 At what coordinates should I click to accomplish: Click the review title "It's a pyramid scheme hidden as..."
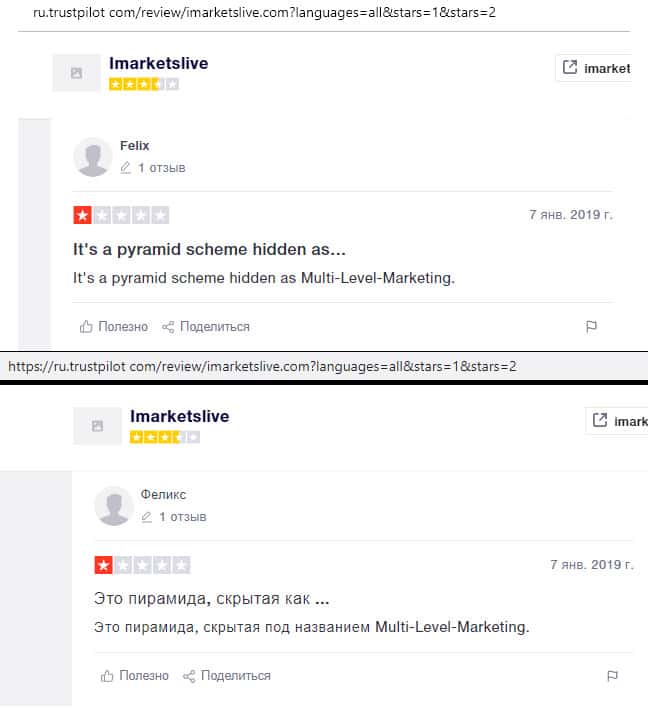(210, 249)
